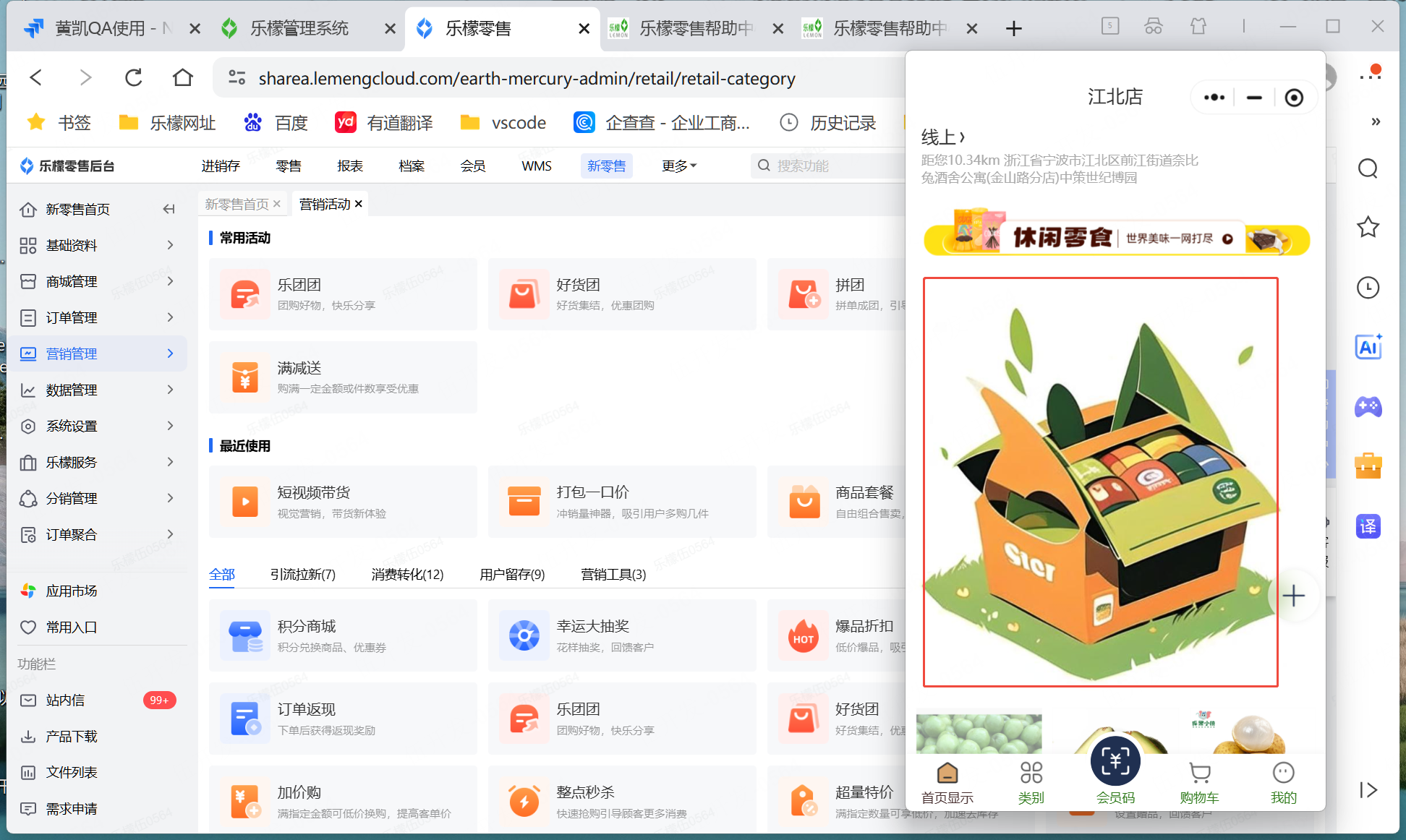Open the 满减送 activity card
Screen dimensions: 1406x840
tap(343, 377)
